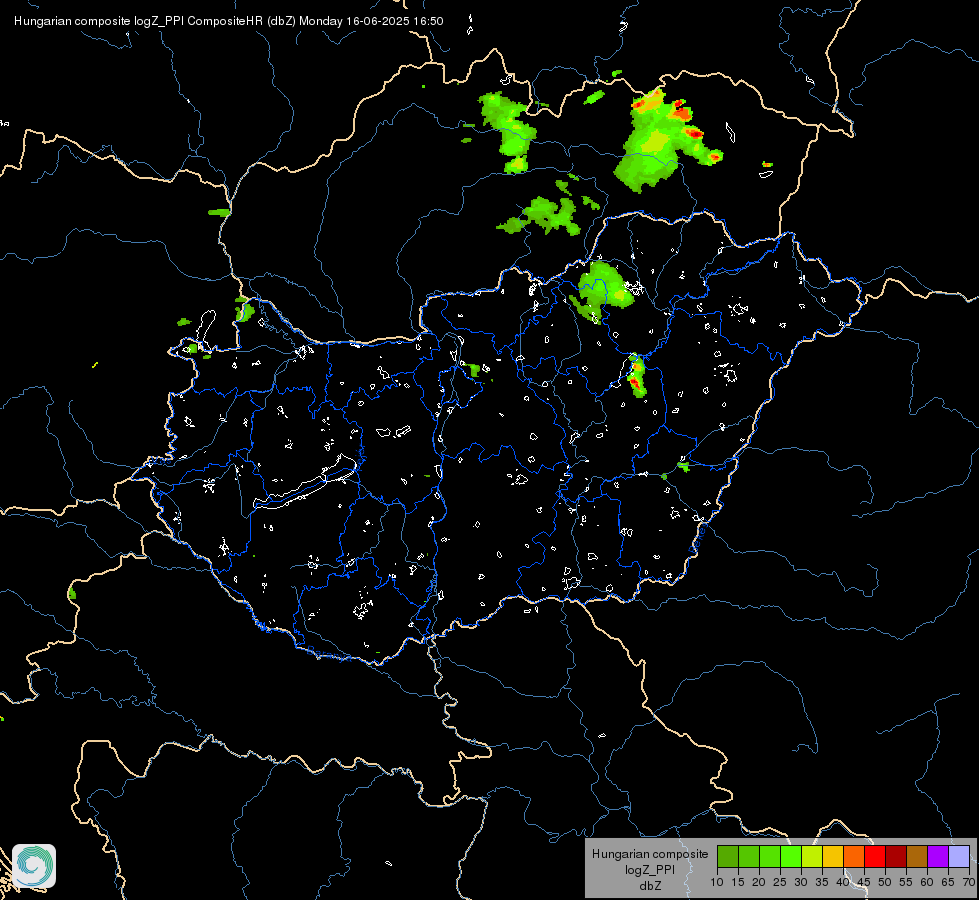979x900 pixels.
Task: Select the 50–55 dBZ dark red swatch
Action: 896,856
